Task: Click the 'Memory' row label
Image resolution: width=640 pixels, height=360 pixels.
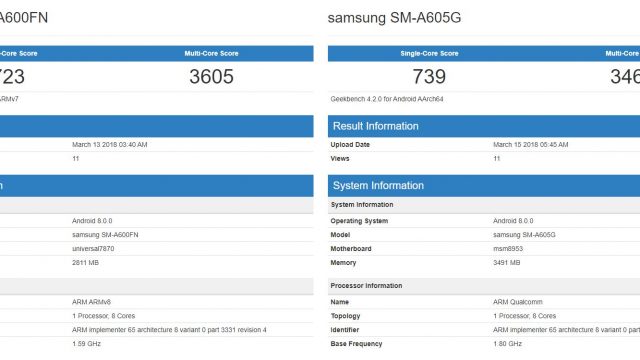Action: 343,262
